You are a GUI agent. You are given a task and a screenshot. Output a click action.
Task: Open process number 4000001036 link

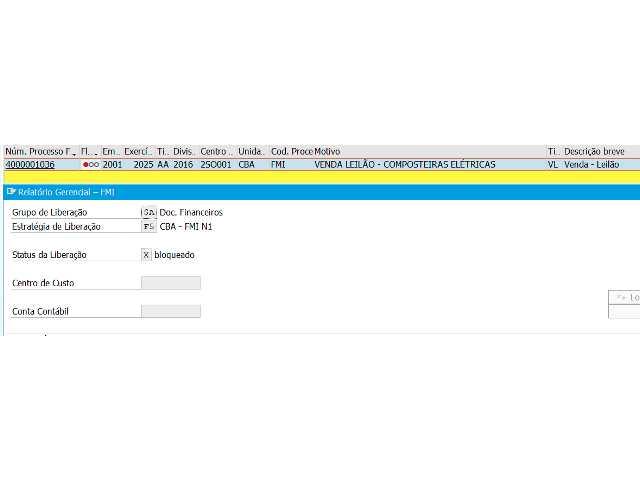pyautogui.click(x=30, y=164)
